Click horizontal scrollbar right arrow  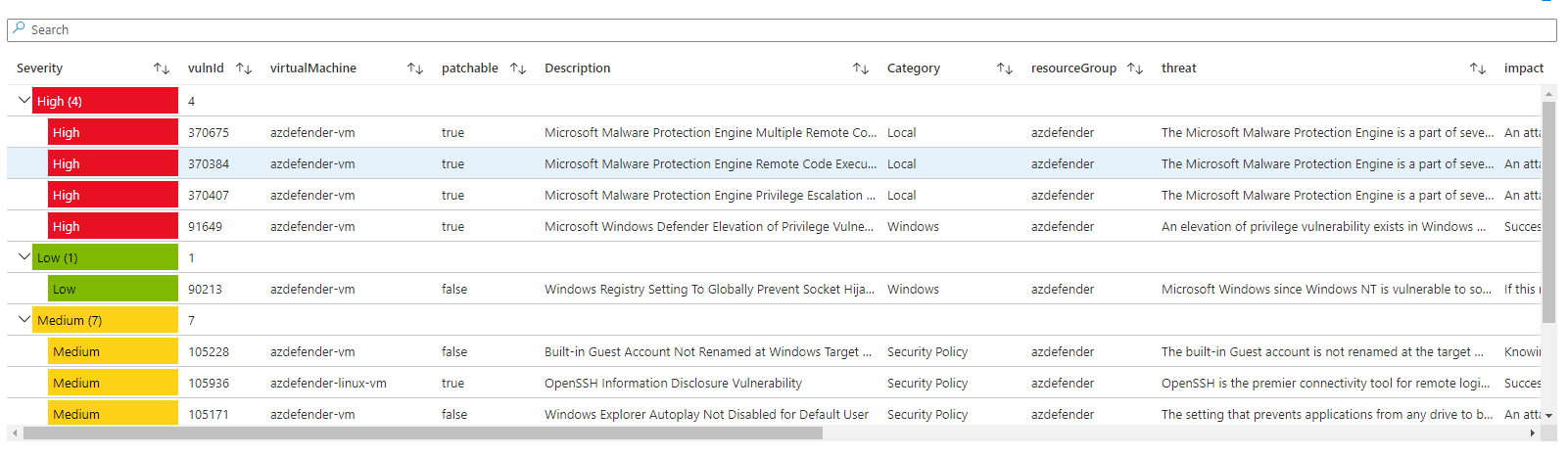pos(1533,434)
